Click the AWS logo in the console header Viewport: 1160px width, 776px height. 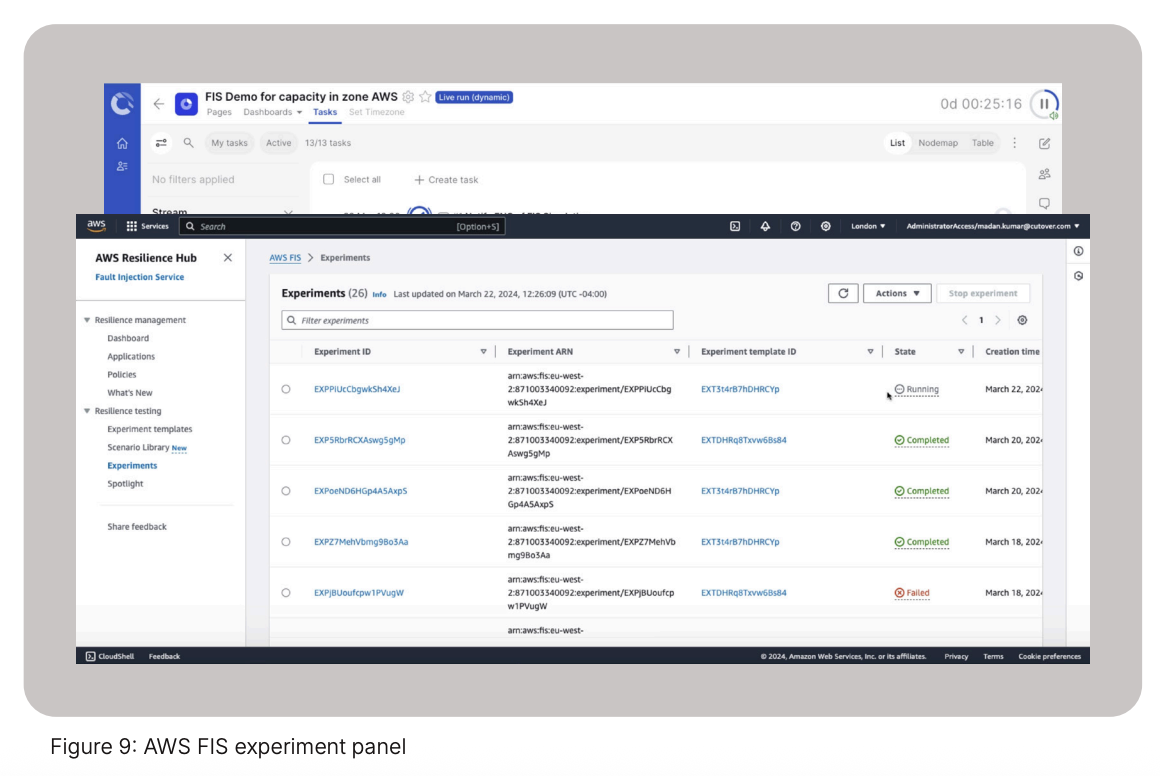click(96, 226)
